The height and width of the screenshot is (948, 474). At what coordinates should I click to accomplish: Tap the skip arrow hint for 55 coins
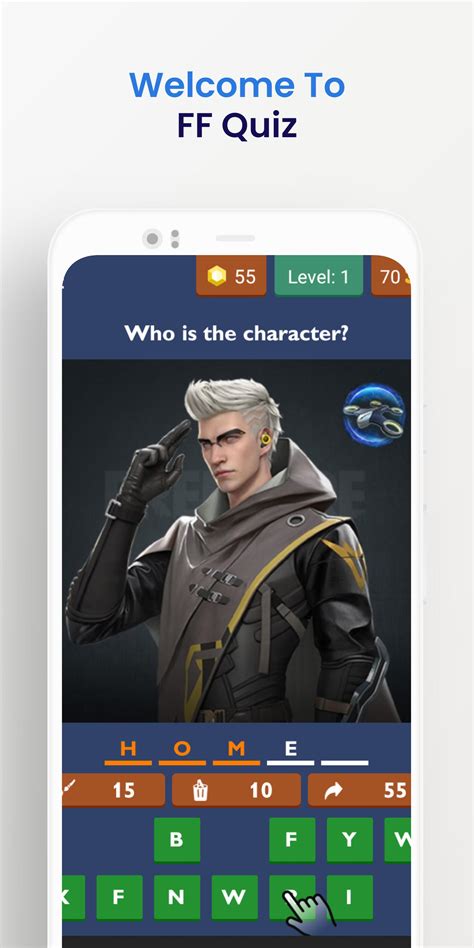359,790
